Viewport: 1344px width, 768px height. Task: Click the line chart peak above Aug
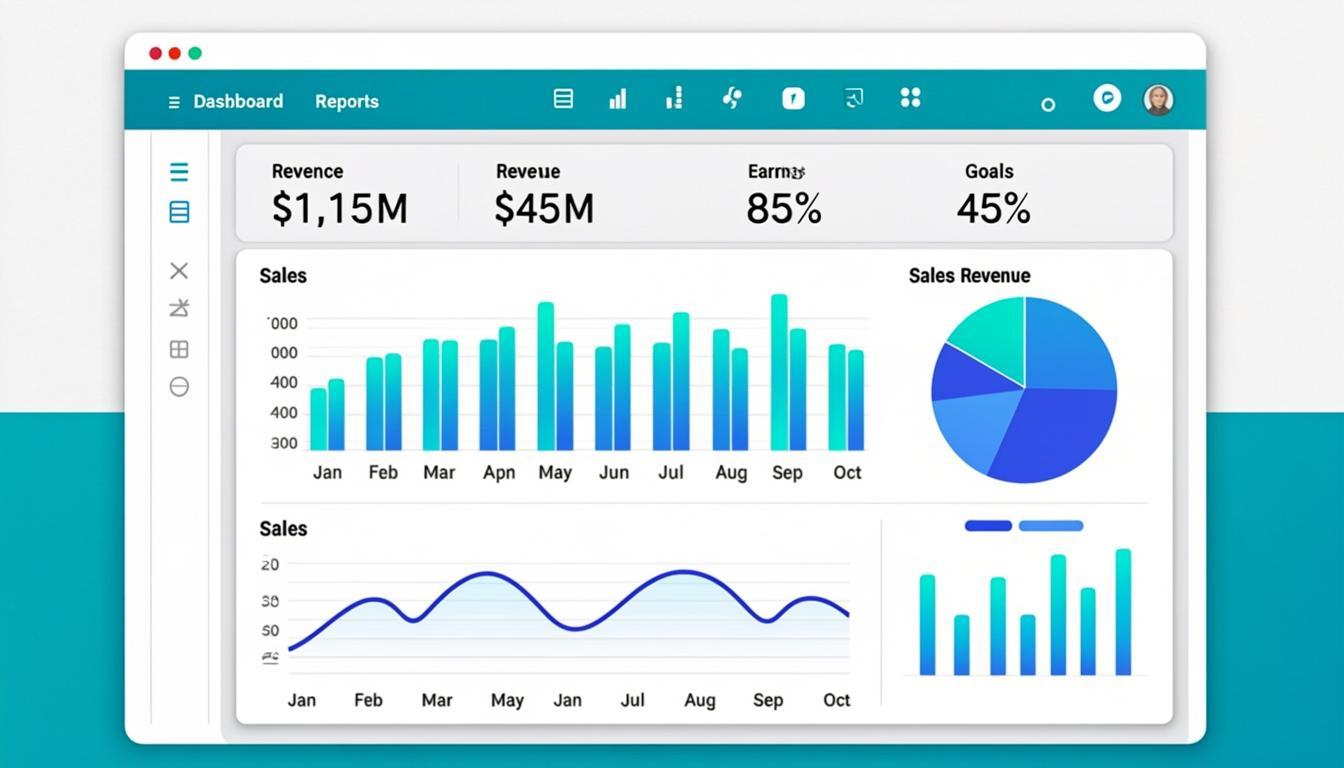point(684,572)
